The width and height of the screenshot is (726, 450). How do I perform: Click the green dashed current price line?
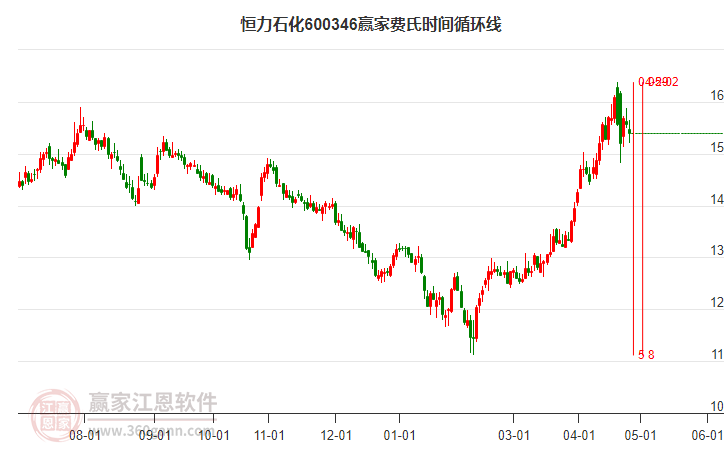pyautogui.click(x=680, y=133)
